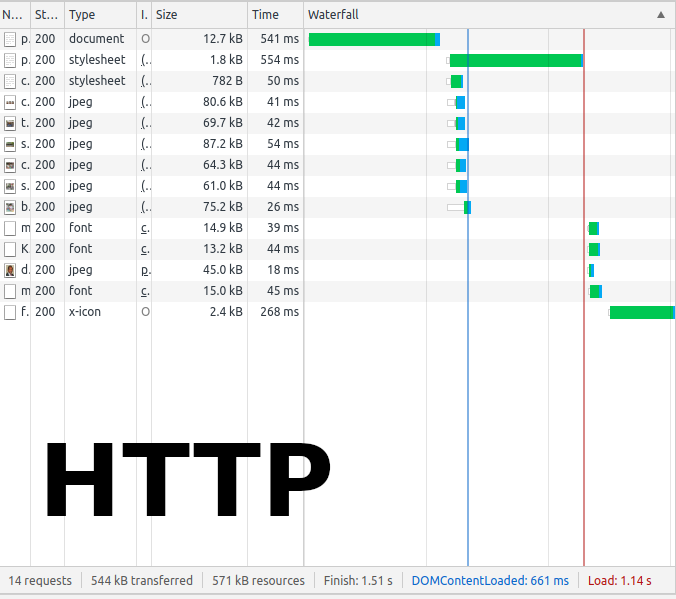
Task: Click the 69.7 kB jpeg thumbnail icon
Action: (10, 124)
